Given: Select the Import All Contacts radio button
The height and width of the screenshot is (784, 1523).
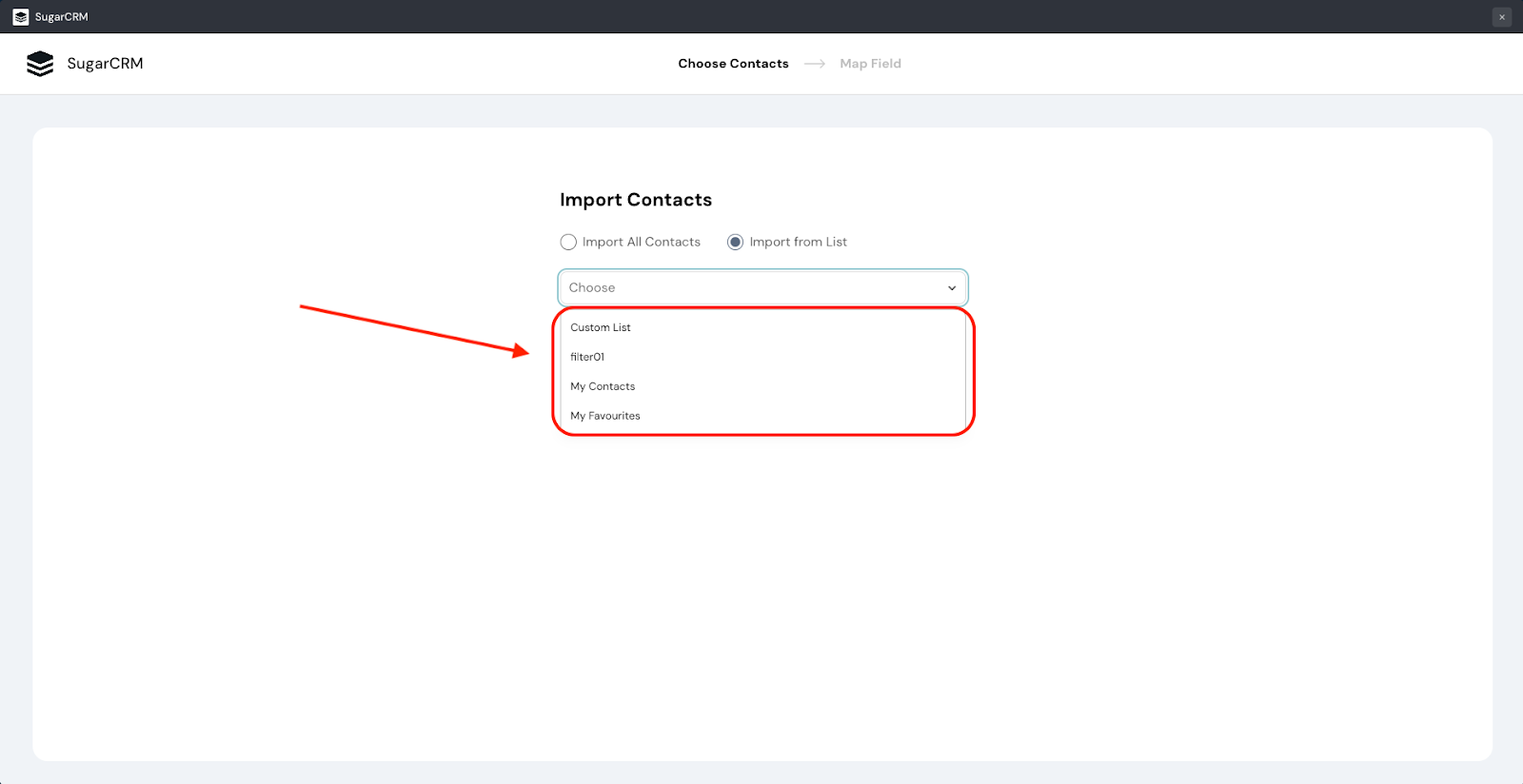Looking at the screenshot, I should click(568, 242).
